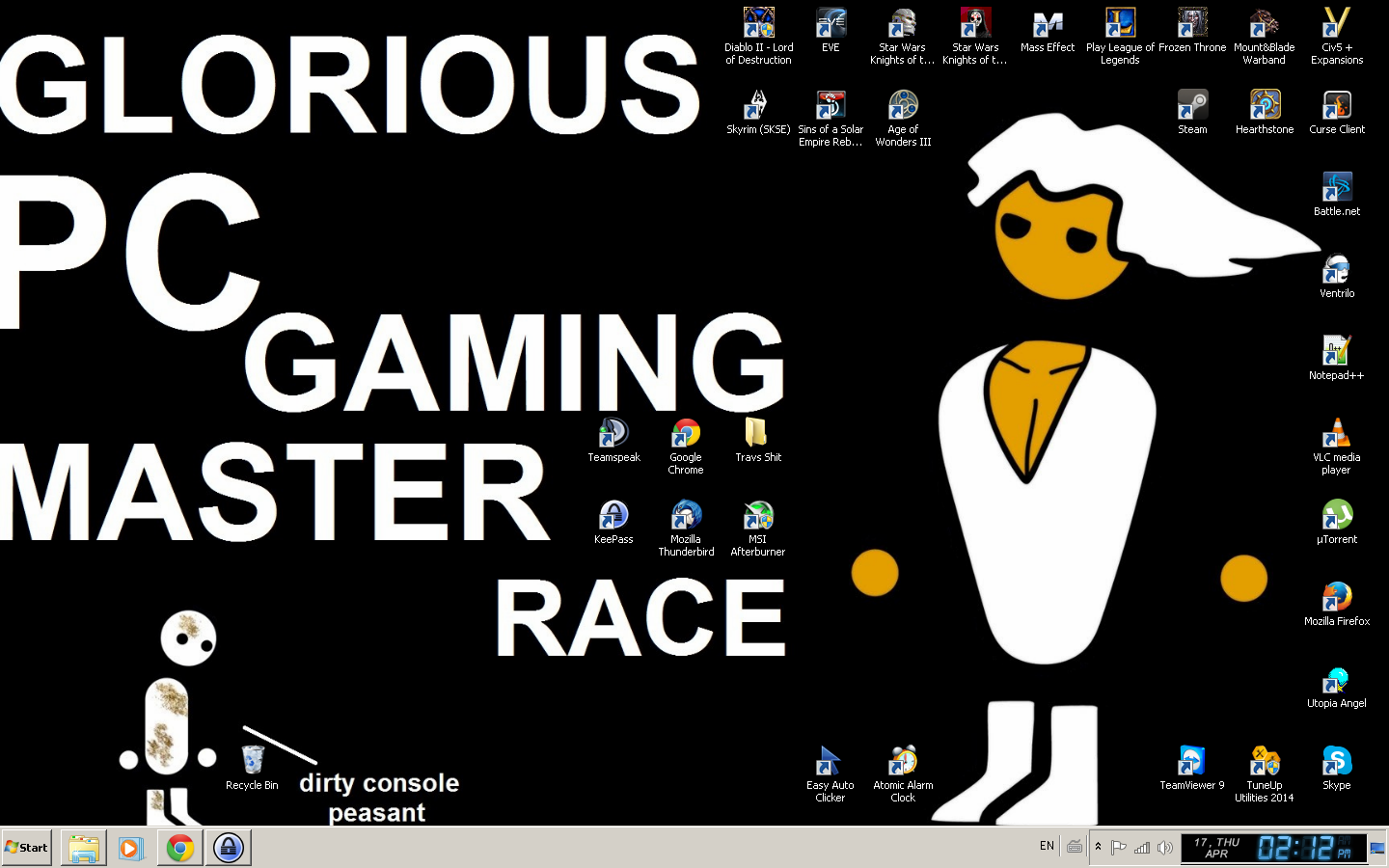
Task: Click the Play League of Legends shortcut
Action: (x=1120, y=36)
